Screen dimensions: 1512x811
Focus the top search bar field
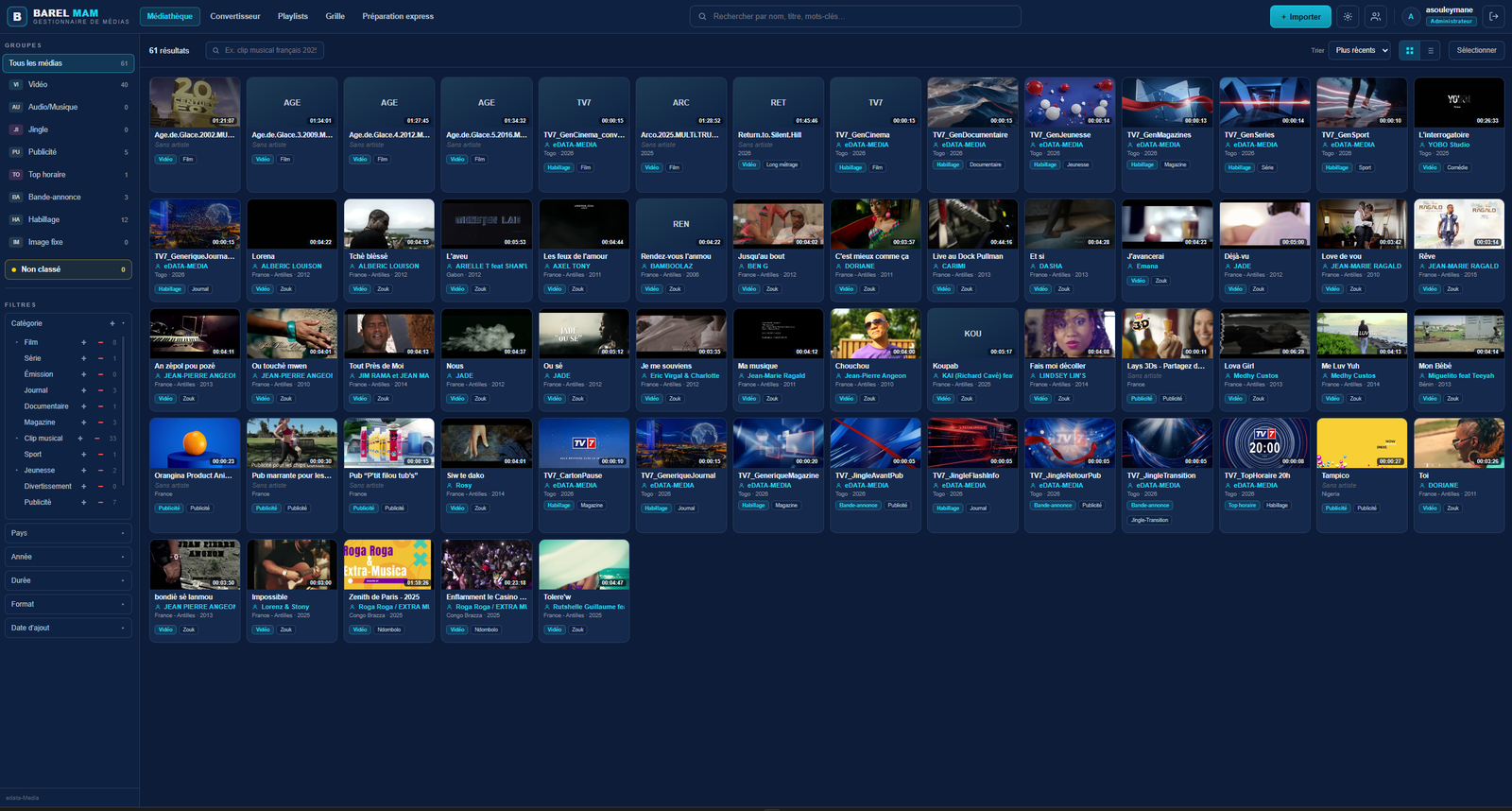[x=855, y=16]
